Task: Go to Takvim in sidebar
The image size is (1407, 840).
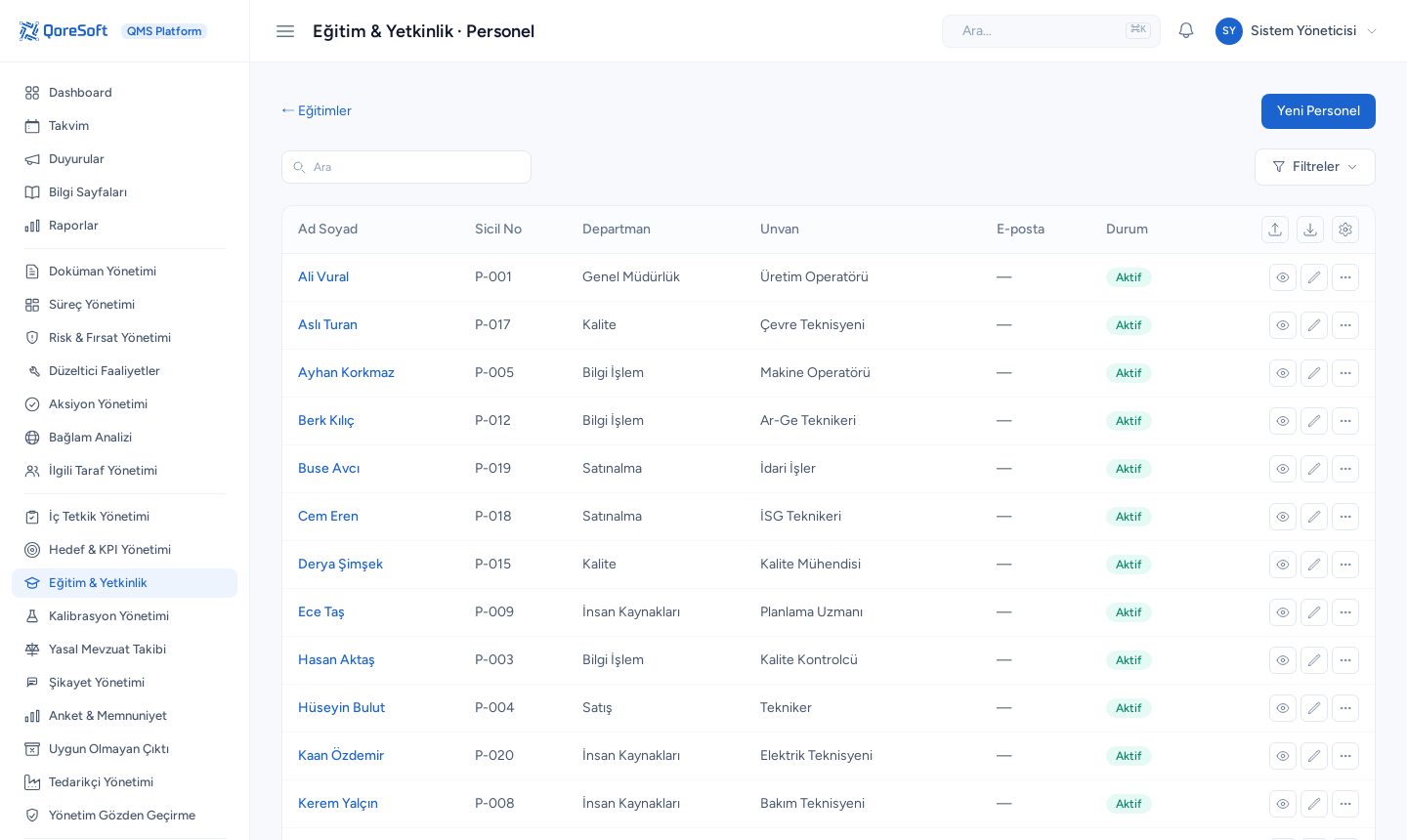Action: click(124, 126)
